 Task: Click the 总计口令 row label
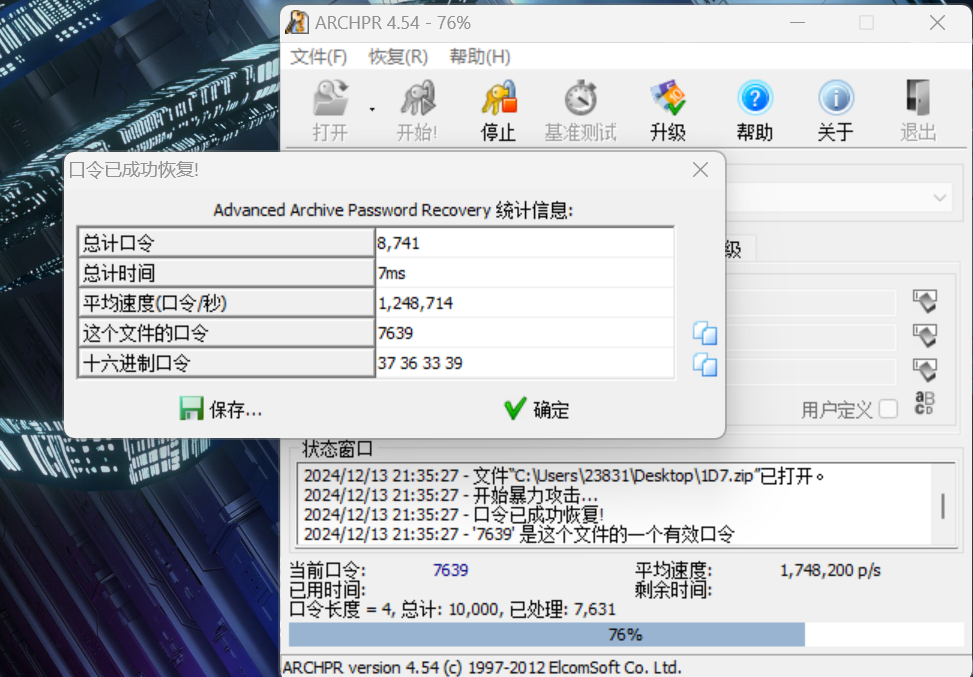[x=226, y=243]
